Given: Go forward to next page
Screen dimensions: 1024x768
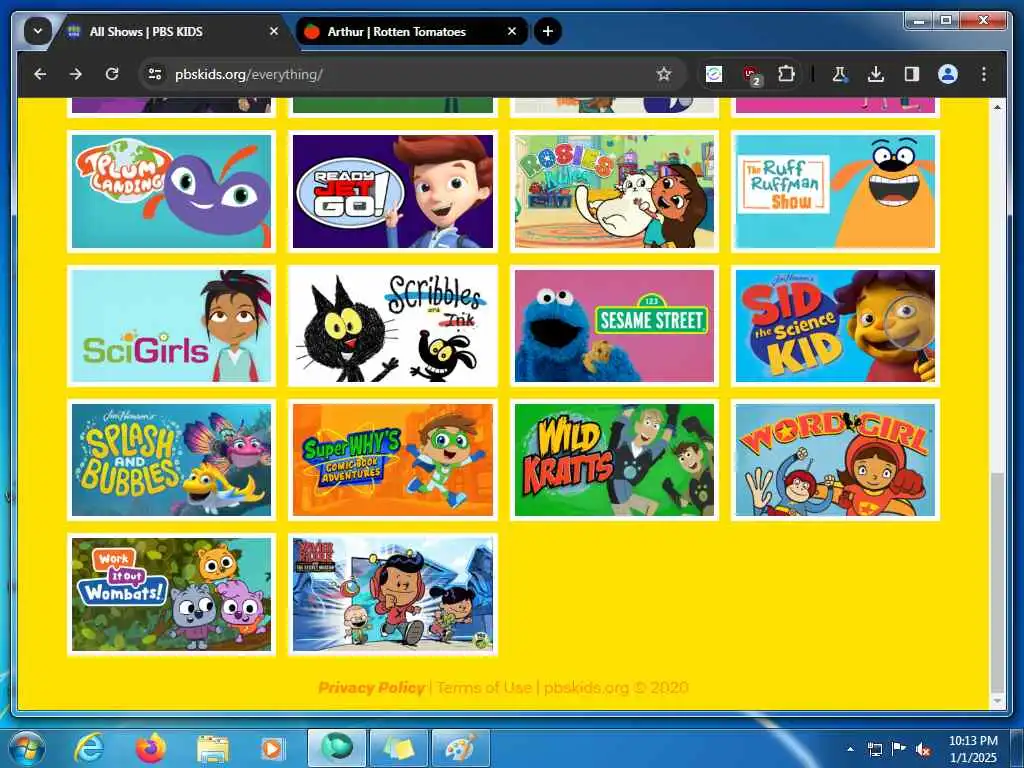Looking at the screenshot, I should pyautogui.click(x=76, y=74).
